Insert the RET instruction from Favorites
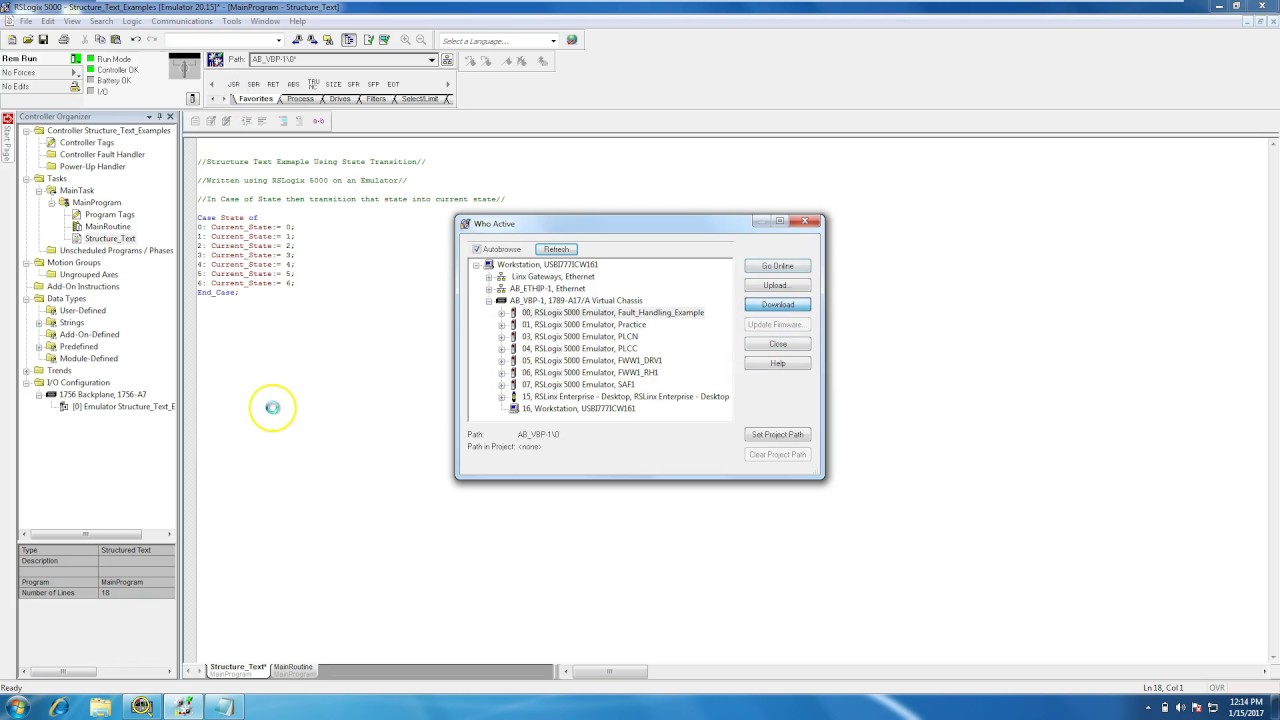The height and width of the screenshot is (720, 1280). 273,84
